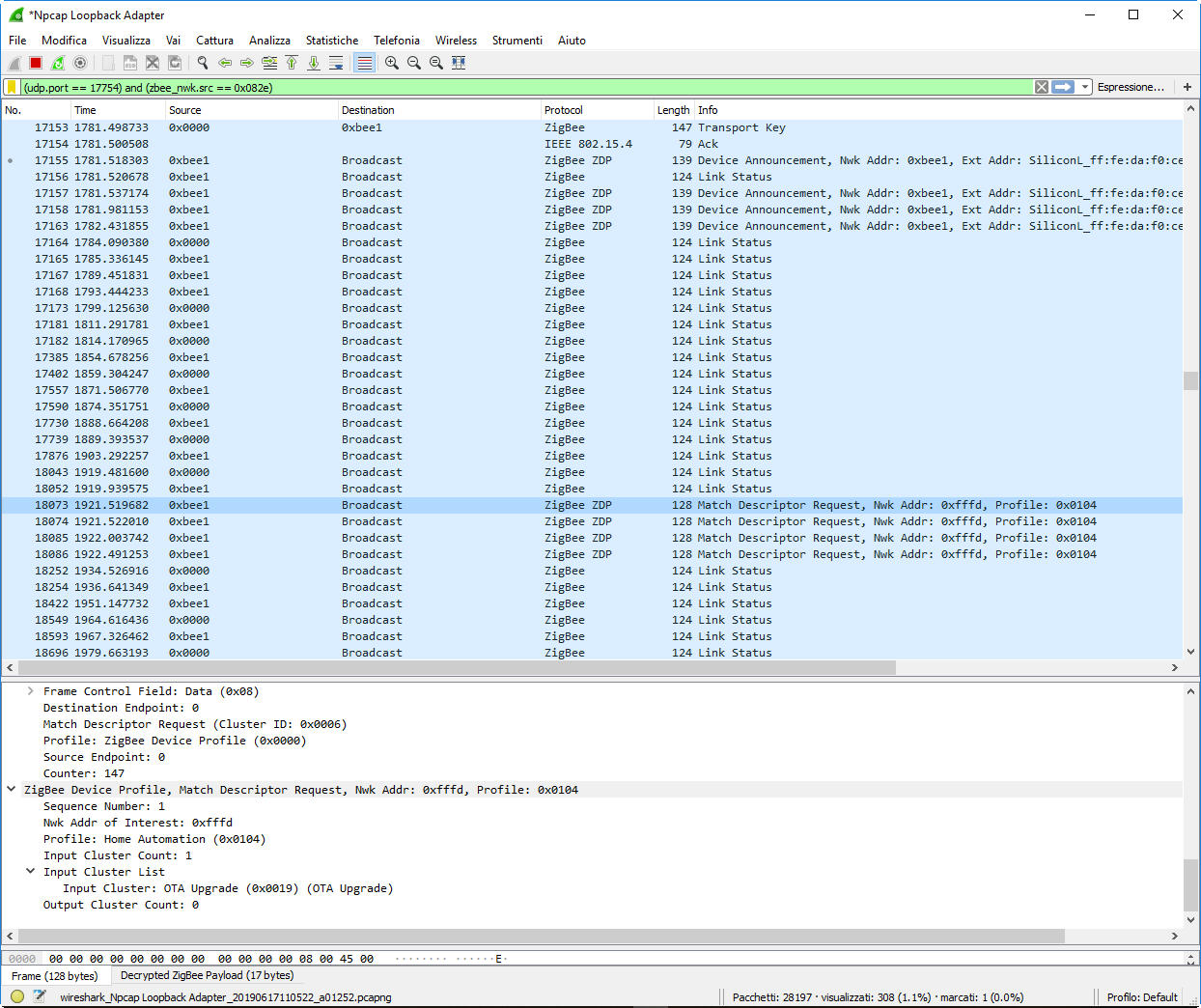Open the display filter history dropdown
Image resolution: width=1201 pixels, height=1008 pixels.
coord(1085,87)
